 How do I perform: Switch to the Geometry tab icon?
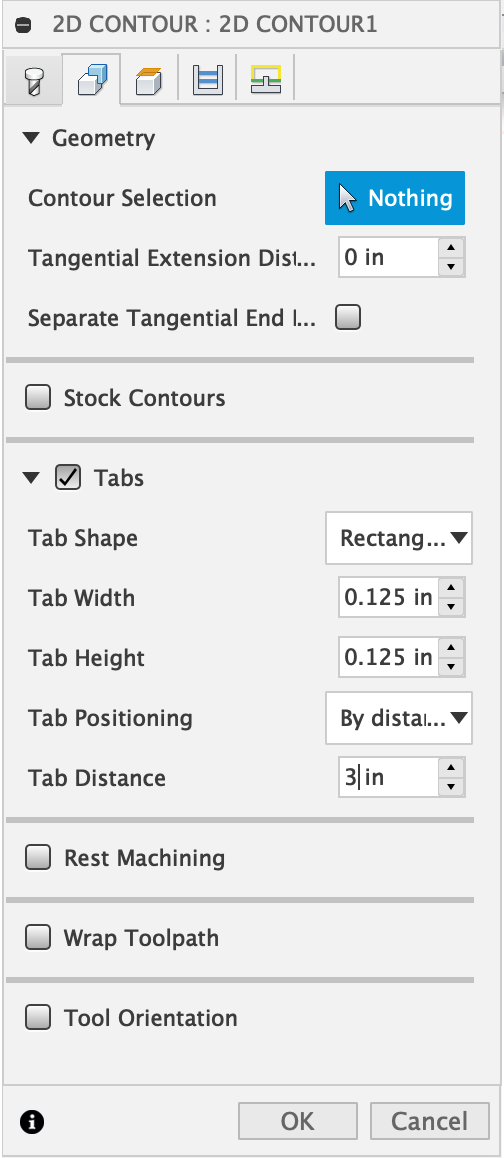92,78
